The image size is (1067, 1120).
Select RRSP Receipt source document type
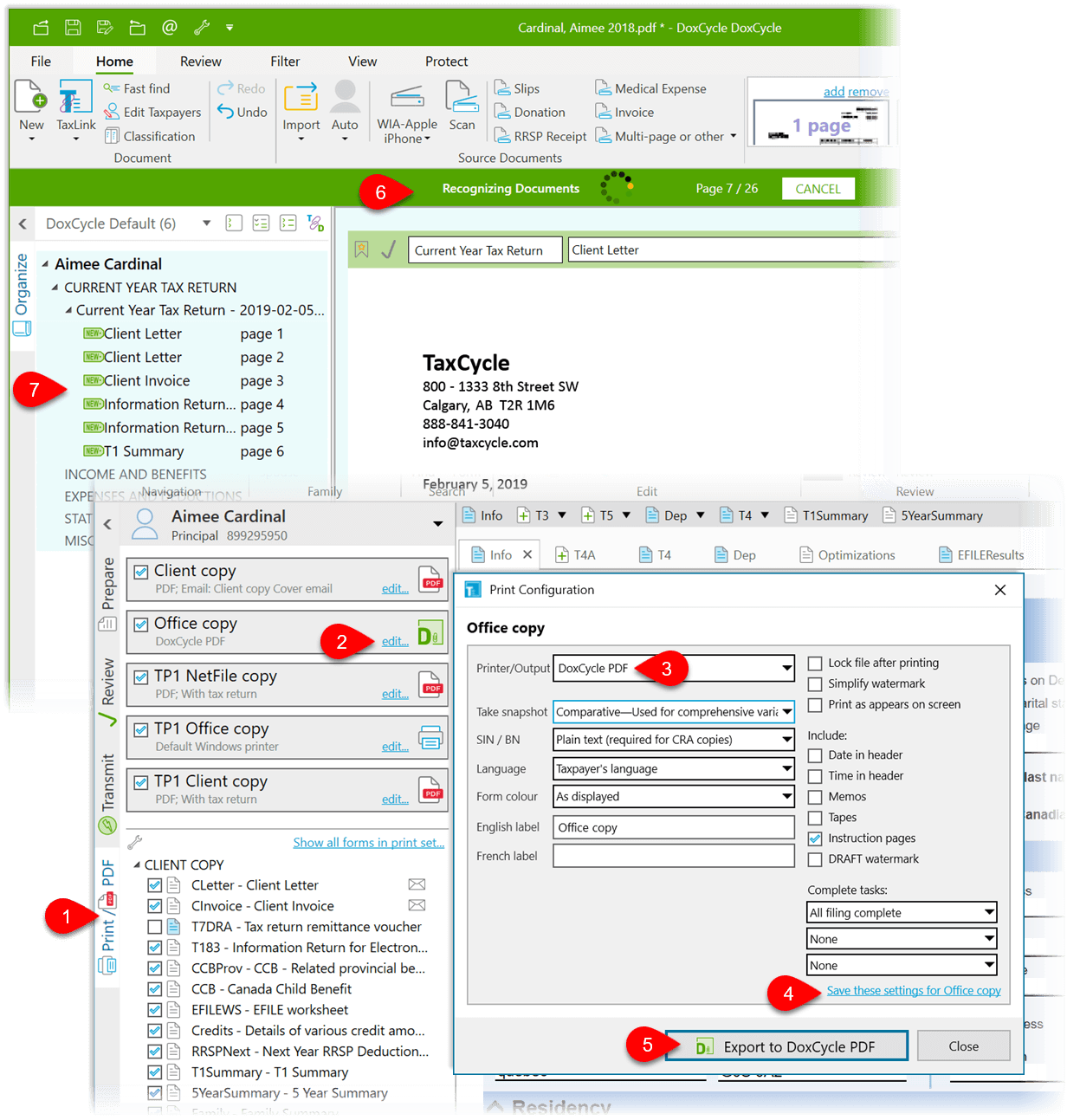coord(540,136)
